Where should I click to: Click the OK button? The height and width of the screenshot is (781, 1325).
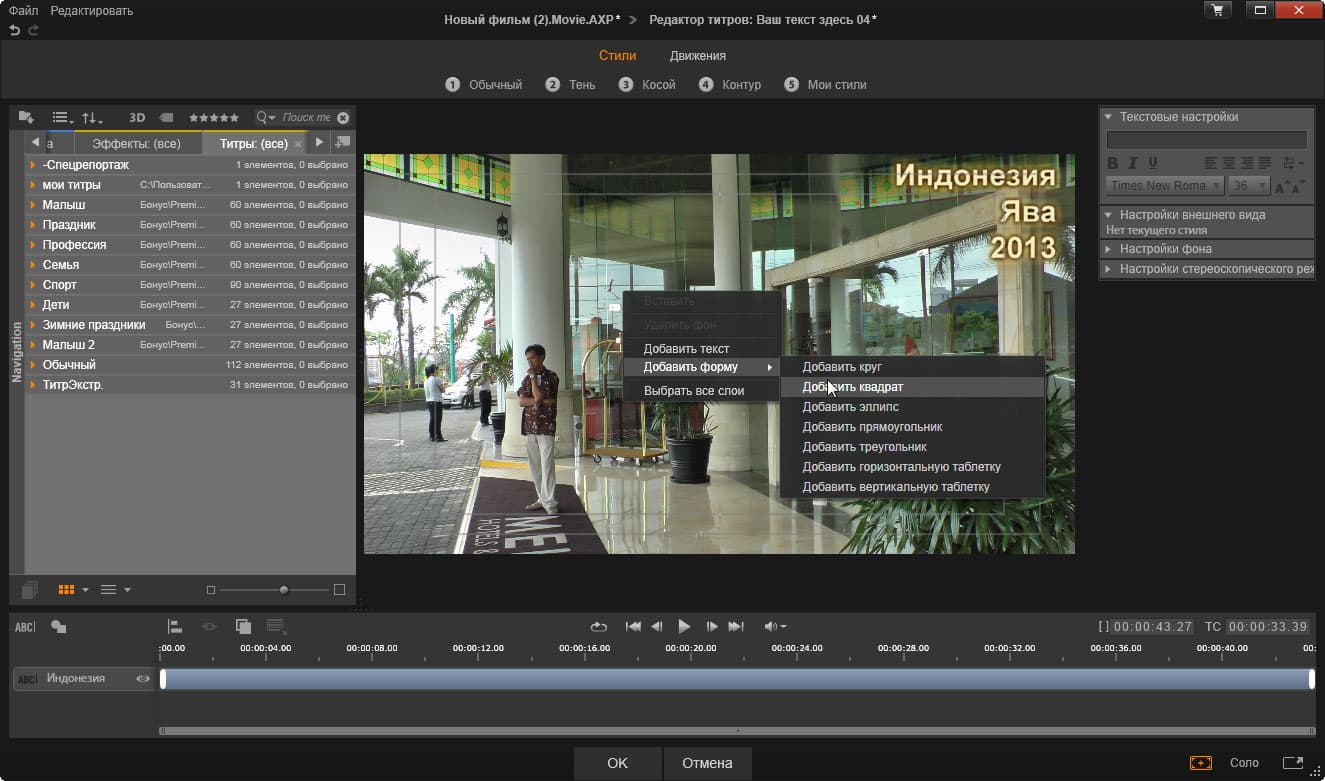[617, 763]
